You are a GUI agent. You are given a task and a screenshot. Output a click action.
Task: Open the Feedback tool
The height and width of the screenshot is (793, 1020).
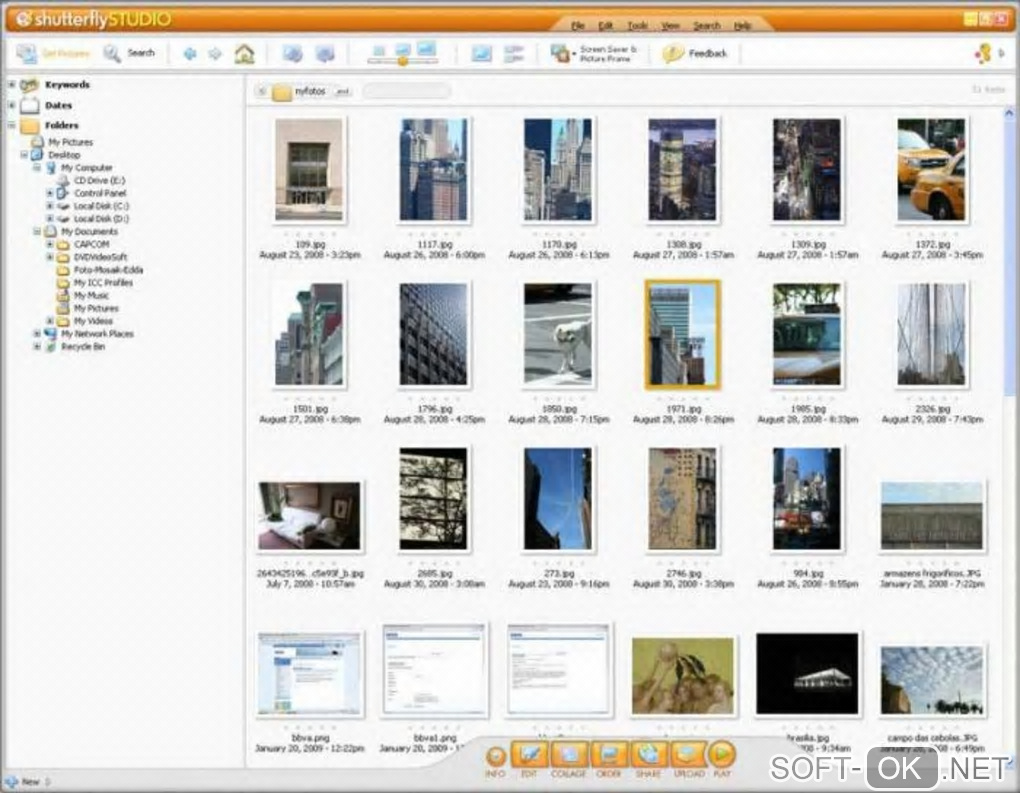tap(694, 53)
